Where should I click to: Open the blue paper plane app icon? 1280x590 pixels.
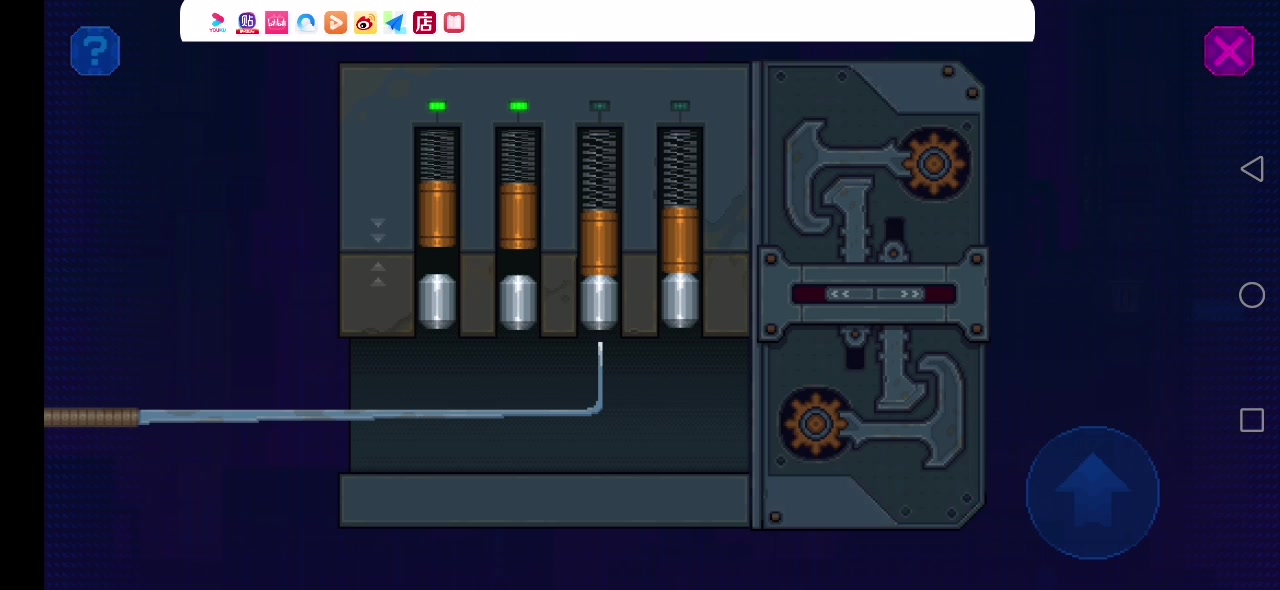(395, 23)
